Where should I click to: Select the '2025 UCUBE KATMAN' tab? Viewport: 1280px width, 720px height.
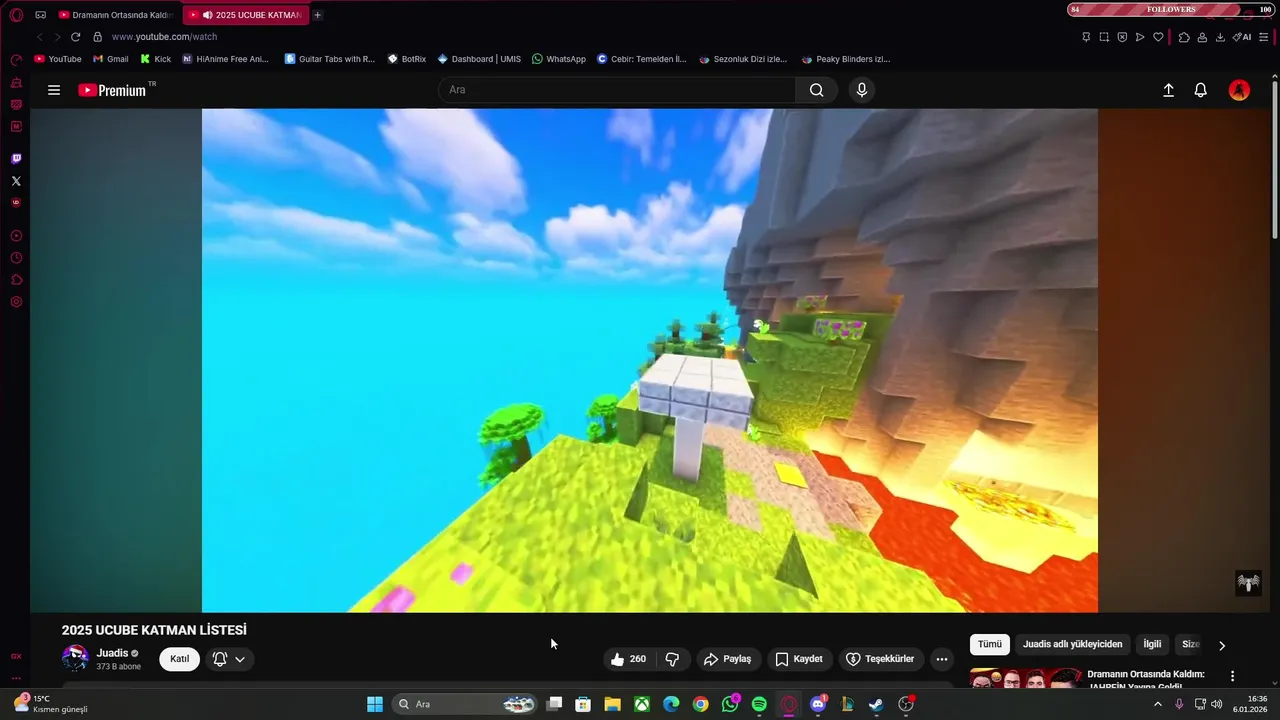(x=246, y=15)
